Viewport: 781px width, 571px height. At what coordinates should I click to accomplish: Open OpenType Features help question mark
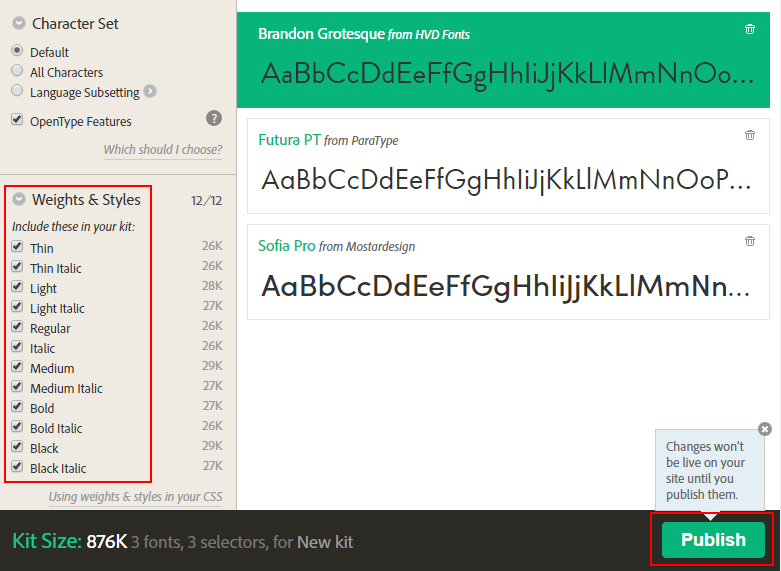coord(214,119)
